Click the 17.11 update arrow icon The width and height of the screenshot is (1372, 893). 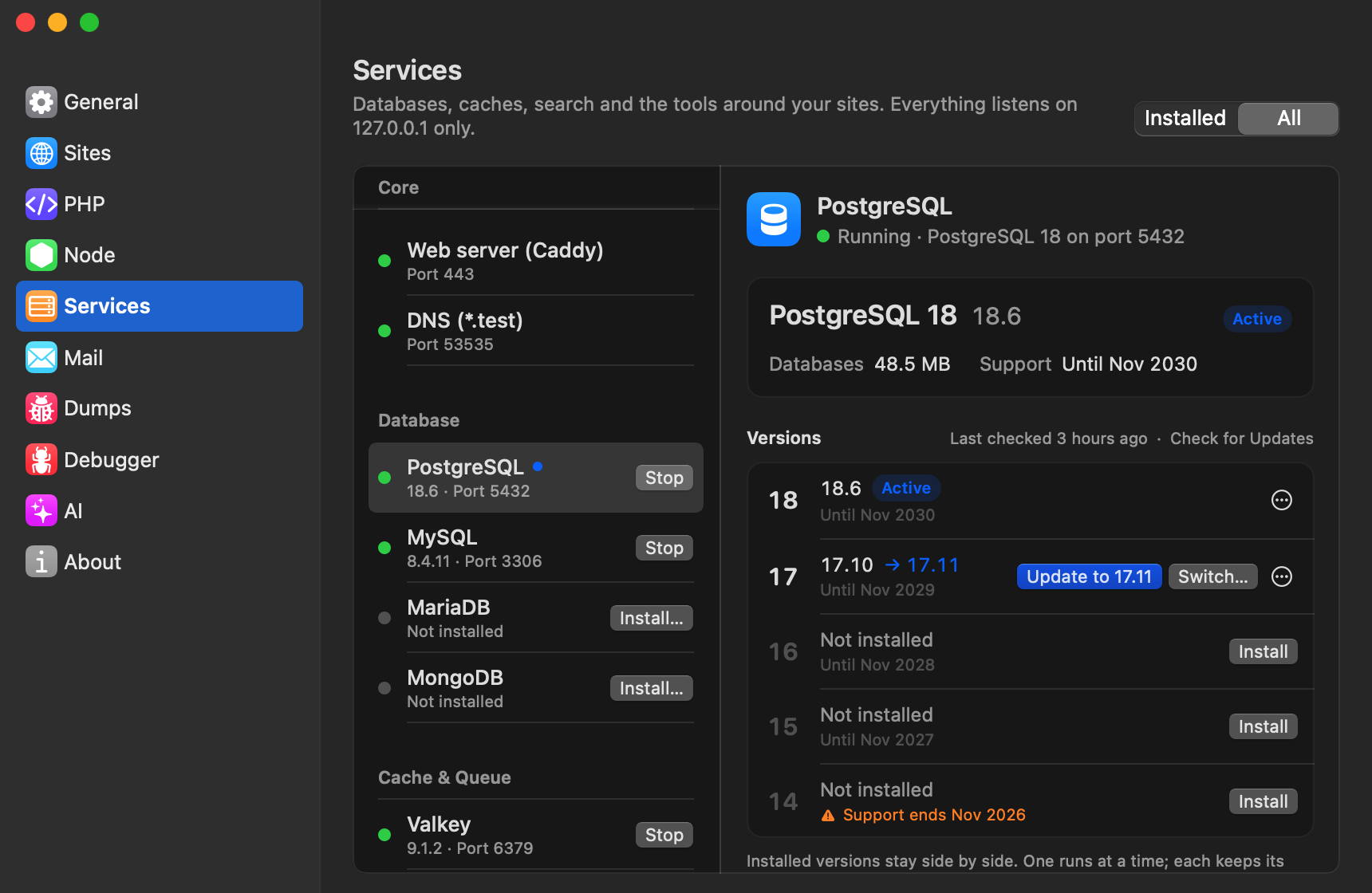(893, 565)
